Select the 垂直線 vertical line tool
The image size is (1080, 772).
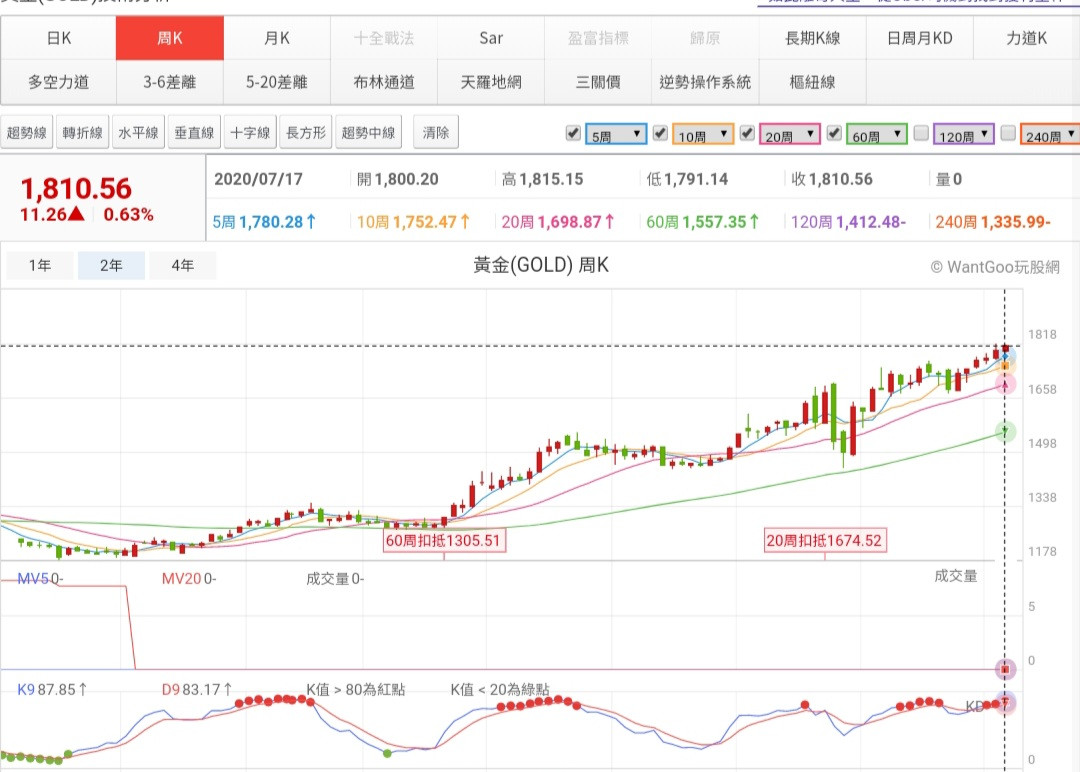click(194, 133)
